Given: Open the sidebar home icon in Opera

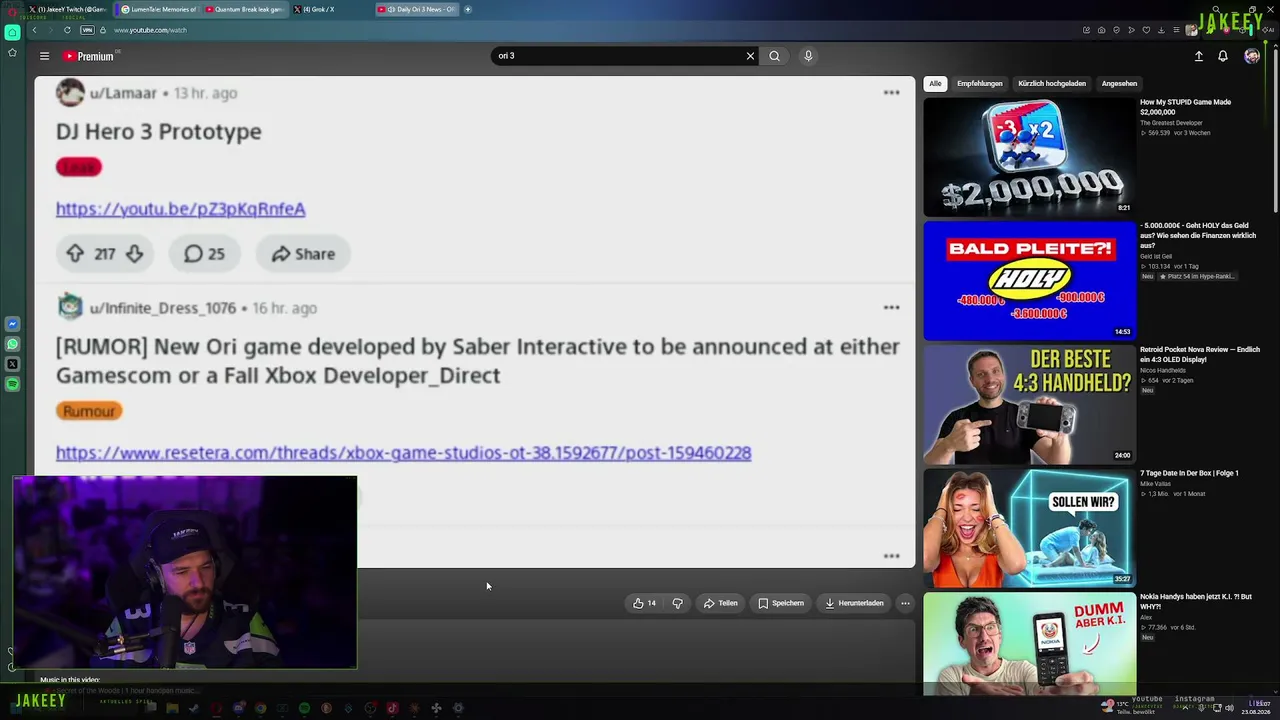Looking at the screenshot, I should pos(12,32).
